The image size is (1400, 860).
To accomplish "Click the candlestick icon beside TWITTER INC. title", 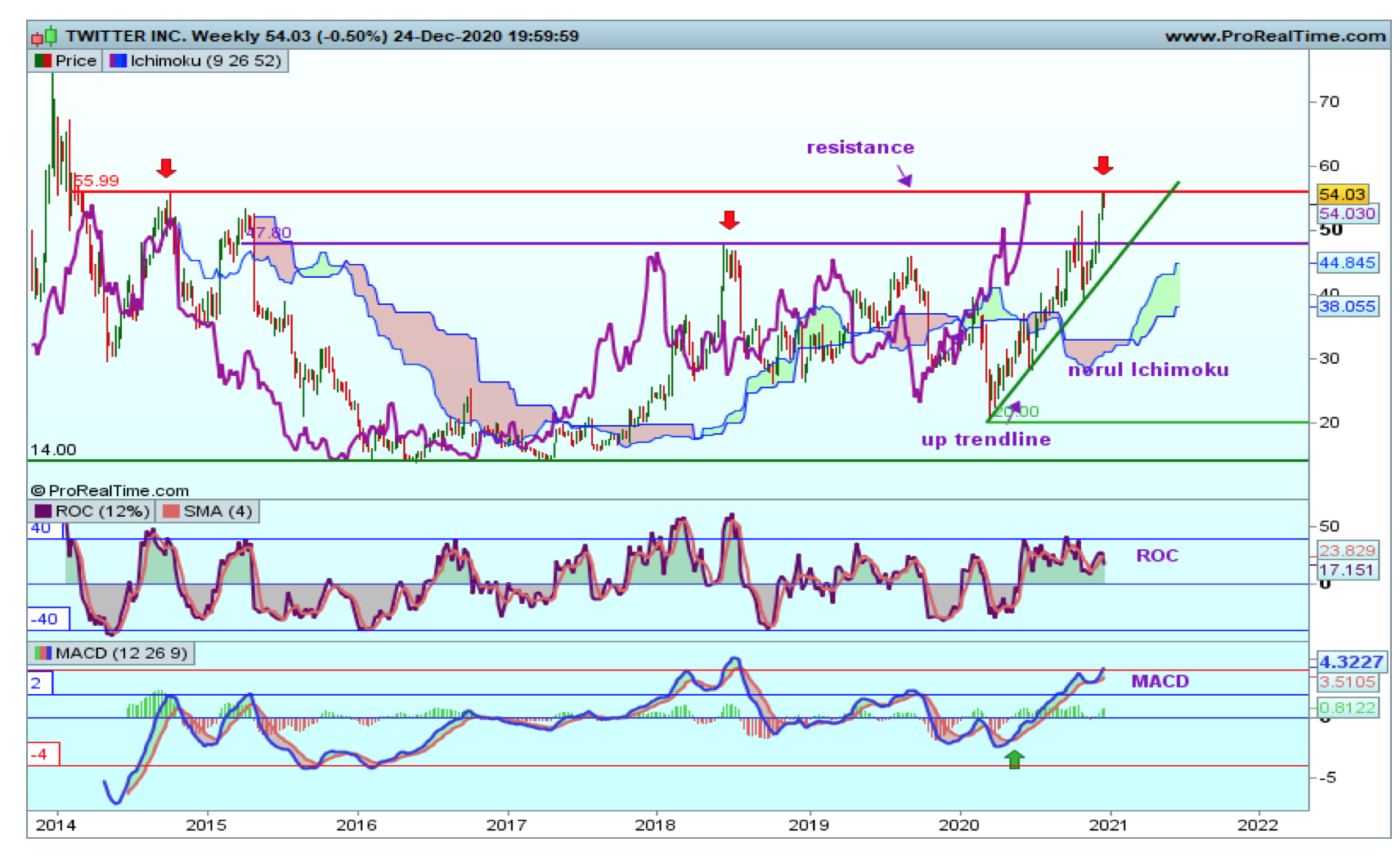I will [44, 36].
